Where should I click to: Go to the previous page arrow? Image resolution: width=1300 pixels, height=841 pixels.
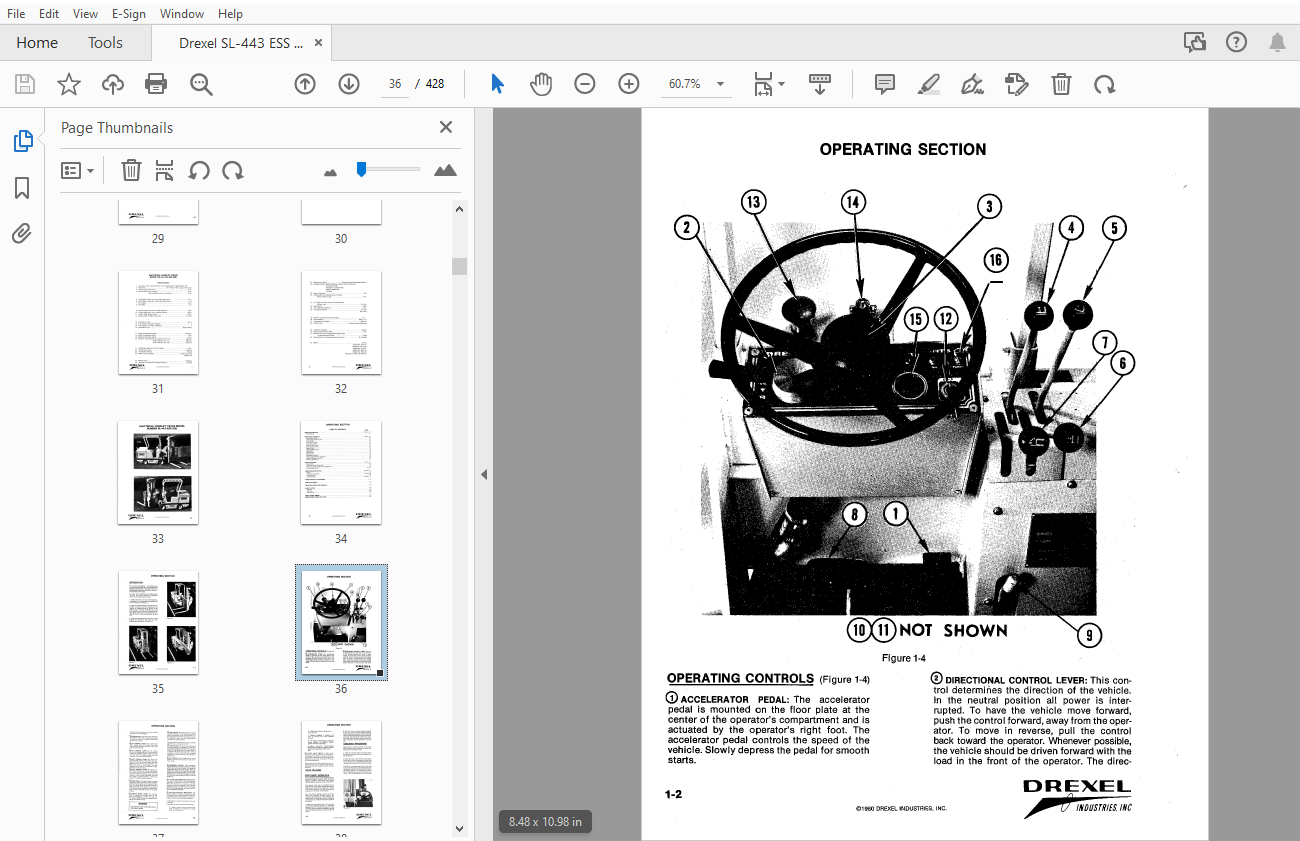pyautogui.click(x=305, y=84)
